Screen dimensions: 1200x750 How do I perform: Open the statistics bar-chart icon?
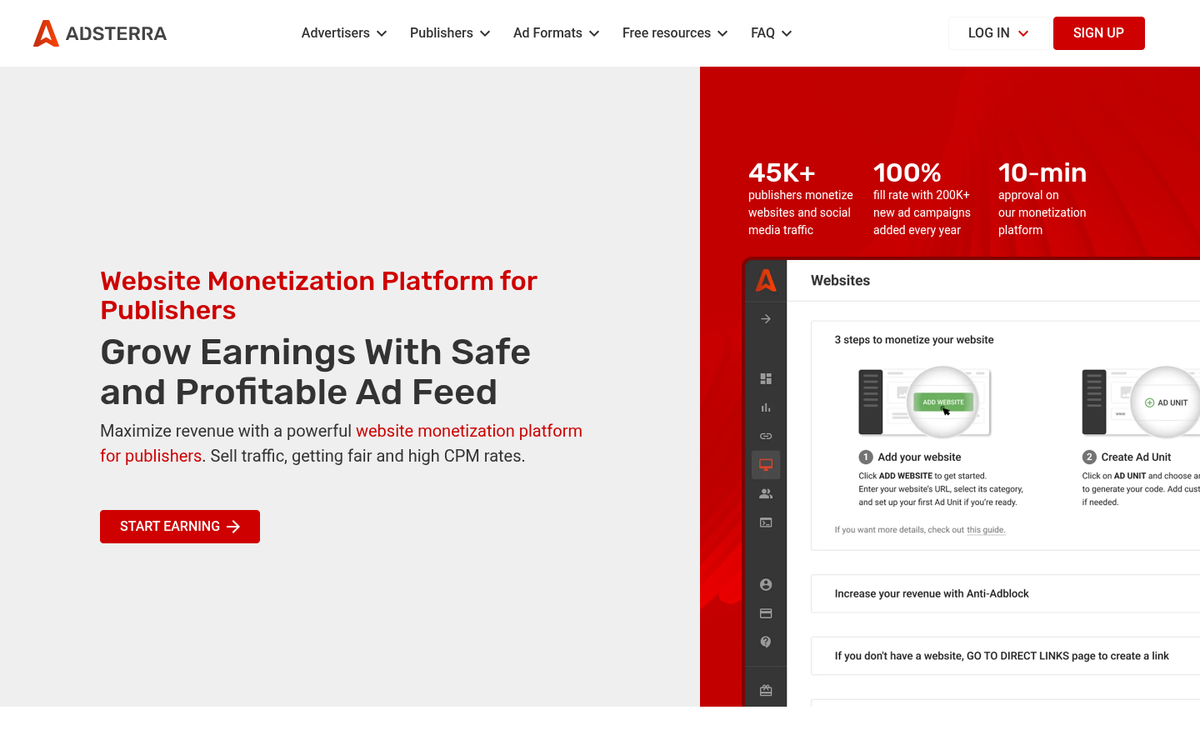(x=765, y=407)
